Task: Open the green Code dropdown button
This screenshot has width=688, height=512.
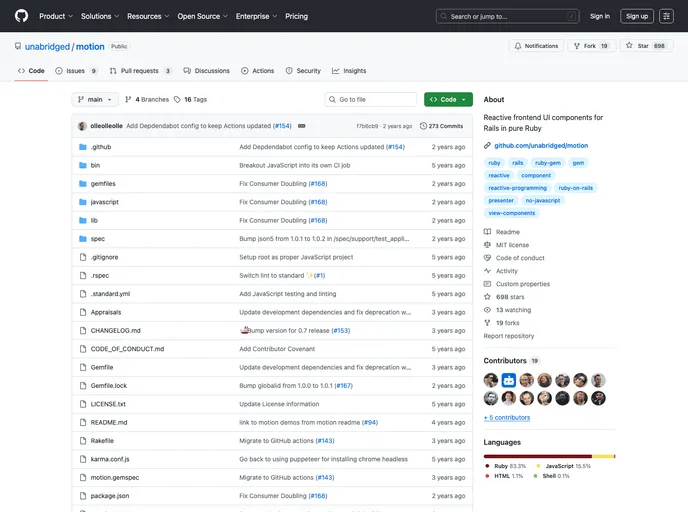Action: pyautogui.click(x=448, y=100)
